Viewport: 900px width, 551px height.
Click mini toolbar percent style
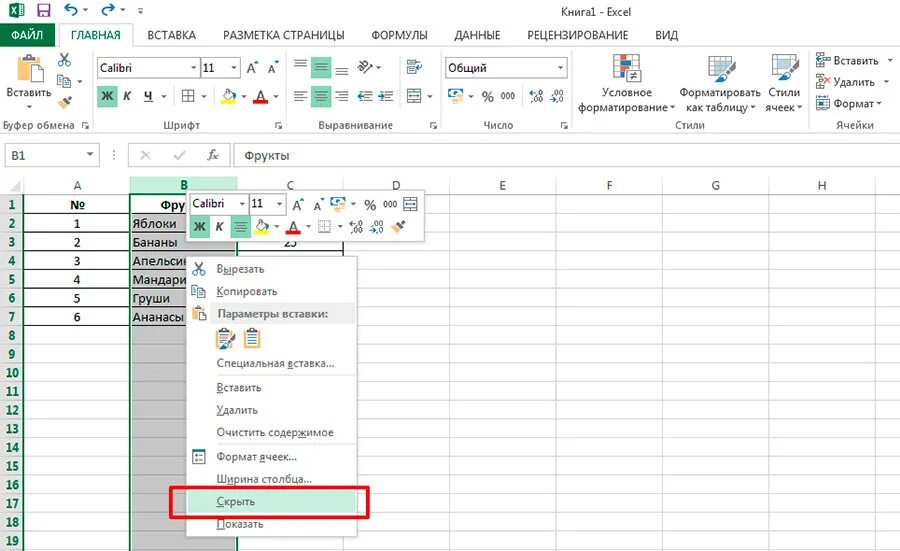(x=370, y=204)
